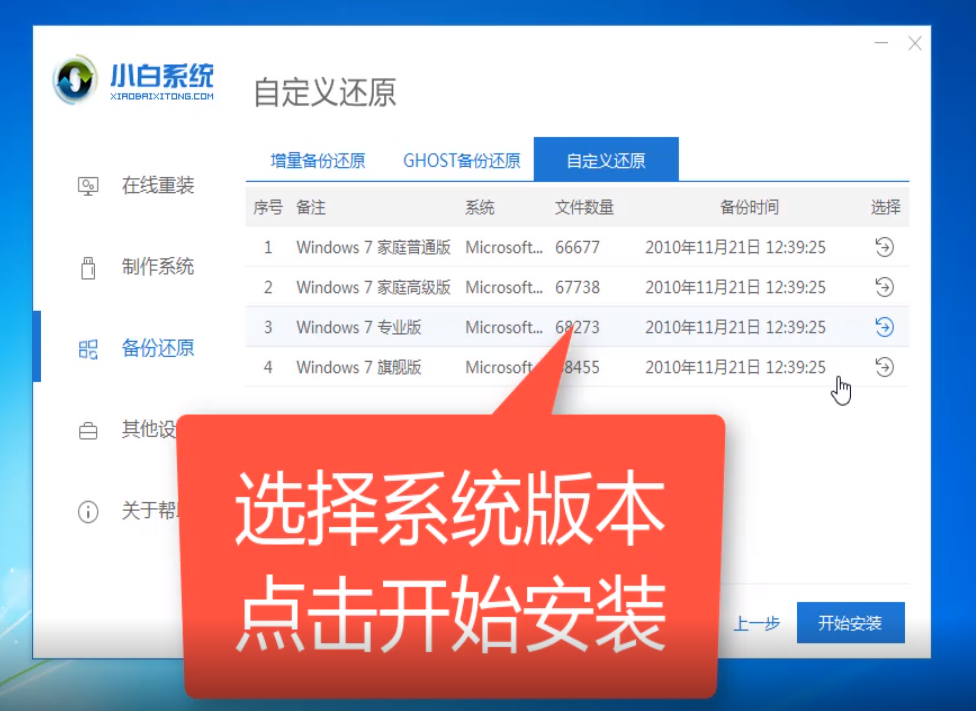Select restore icon for Windows 7 家庭高级版
This screenshot has width=976, height=711.
point(884,287)
